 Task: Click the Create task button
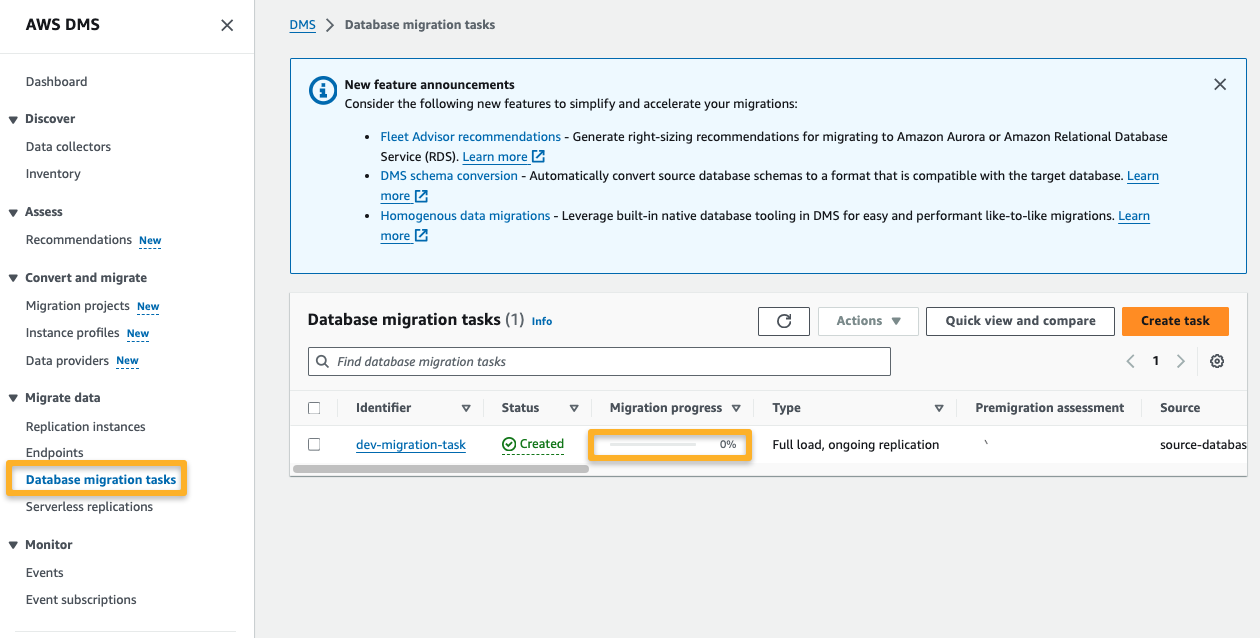point(1175,321)
